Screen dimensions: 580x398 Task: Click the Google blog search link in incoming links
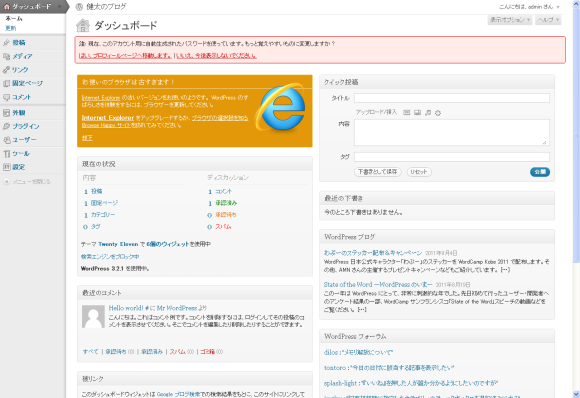click(x=178, y=394)
